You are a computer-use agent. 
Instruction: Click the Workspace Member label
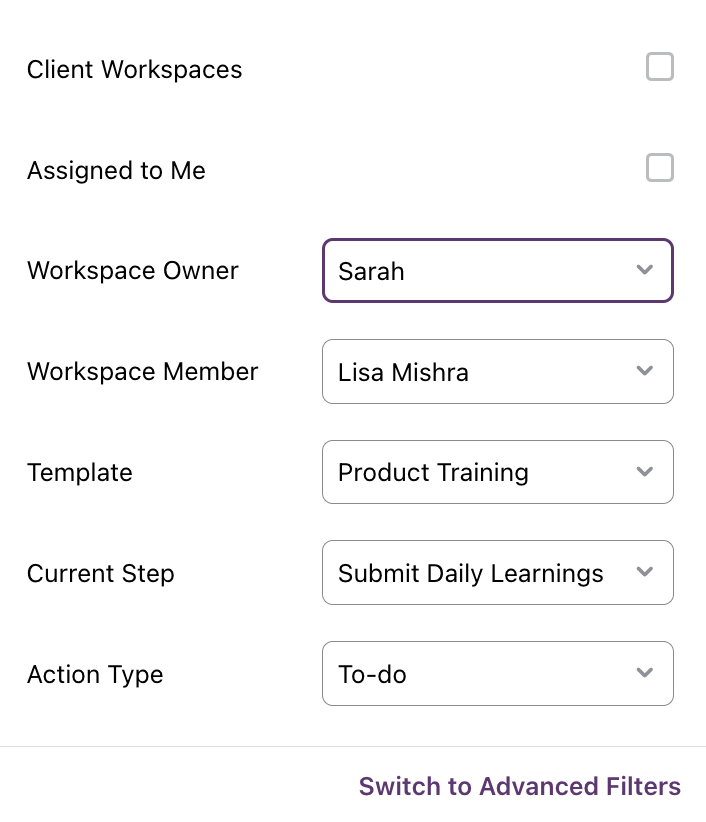(143, 372)
